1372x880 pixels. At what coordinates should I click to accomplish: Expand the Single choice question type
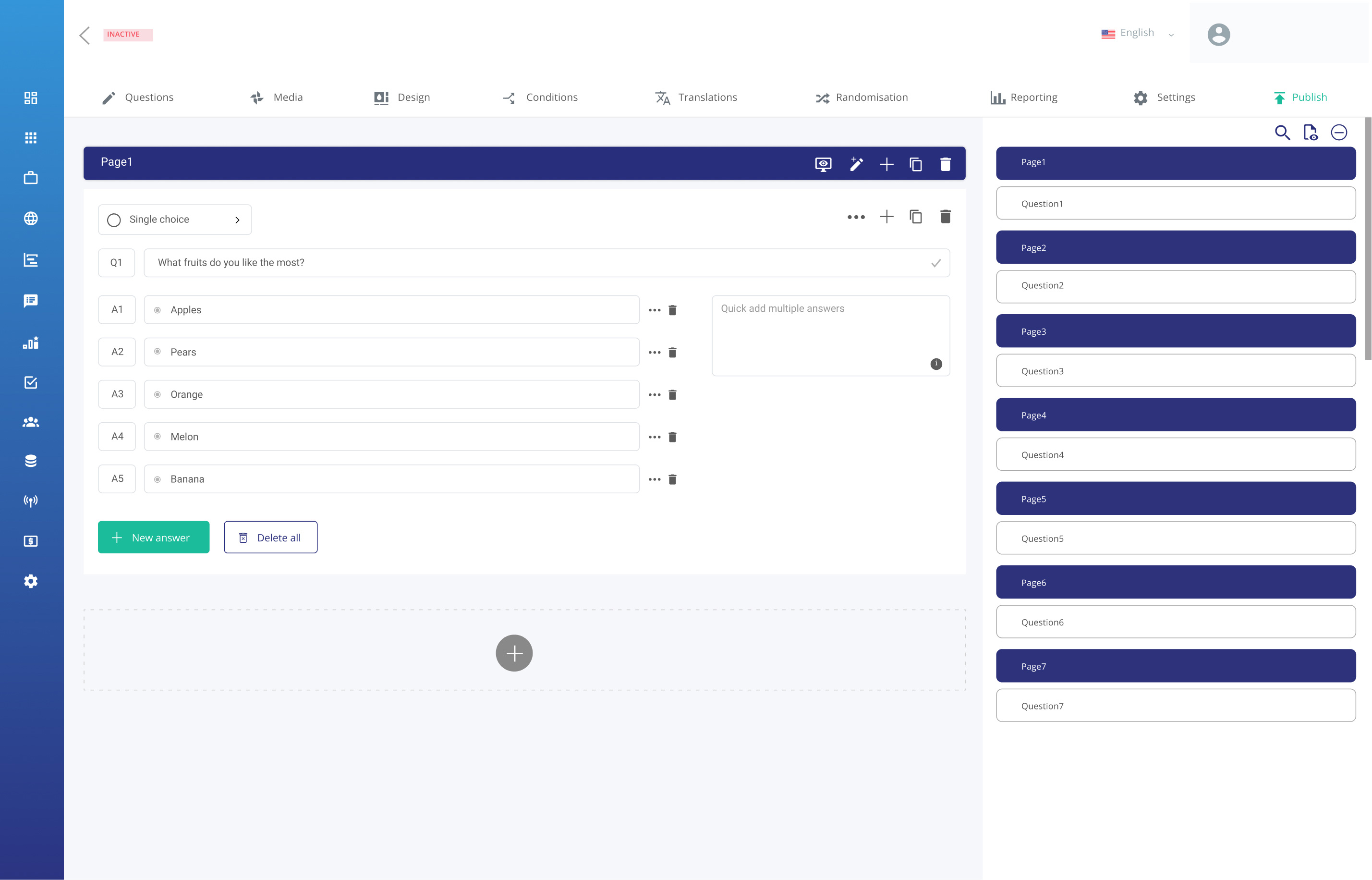[x=237, y=220]
